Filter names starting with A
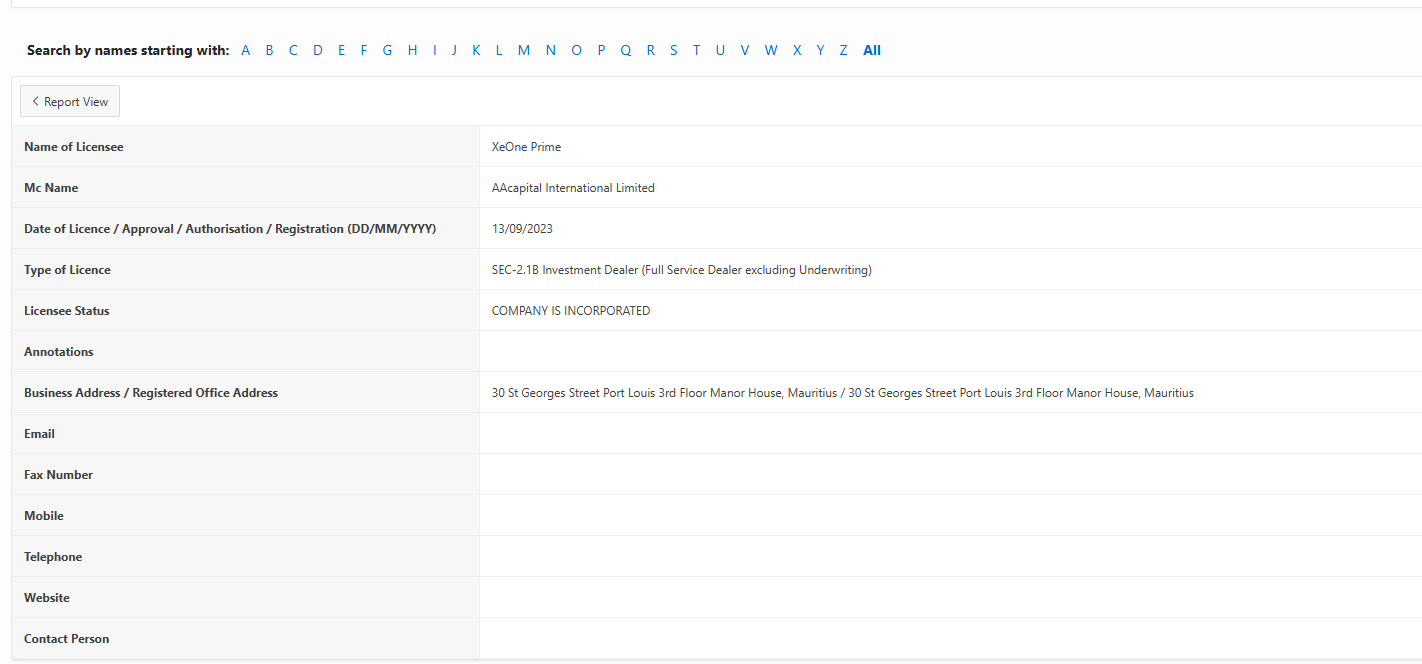This screenshot has width=1422, height=664. 246,50
